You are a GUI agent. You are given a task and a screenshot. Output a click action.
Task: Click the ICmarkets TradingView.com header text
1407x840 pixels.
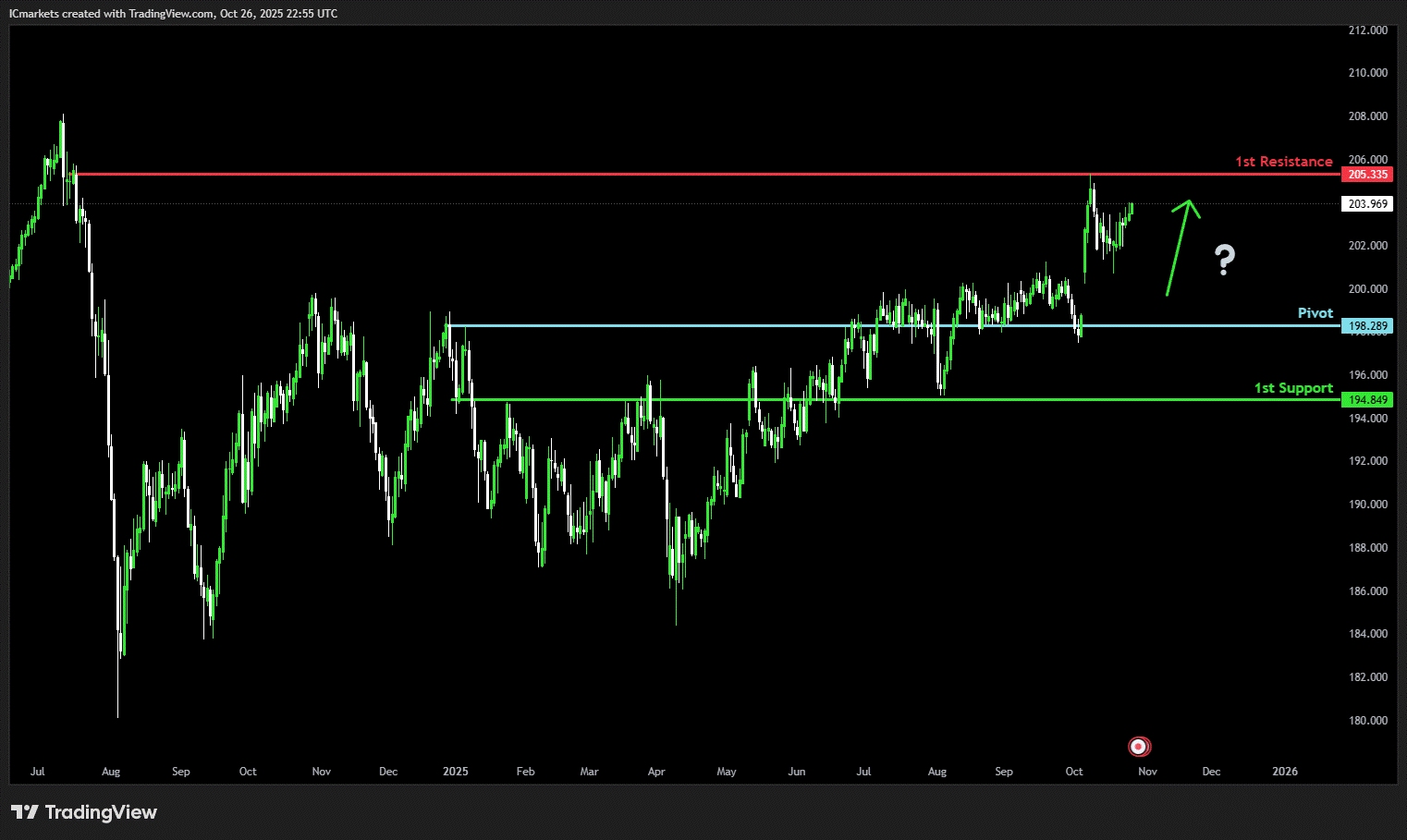pos(173,14)
